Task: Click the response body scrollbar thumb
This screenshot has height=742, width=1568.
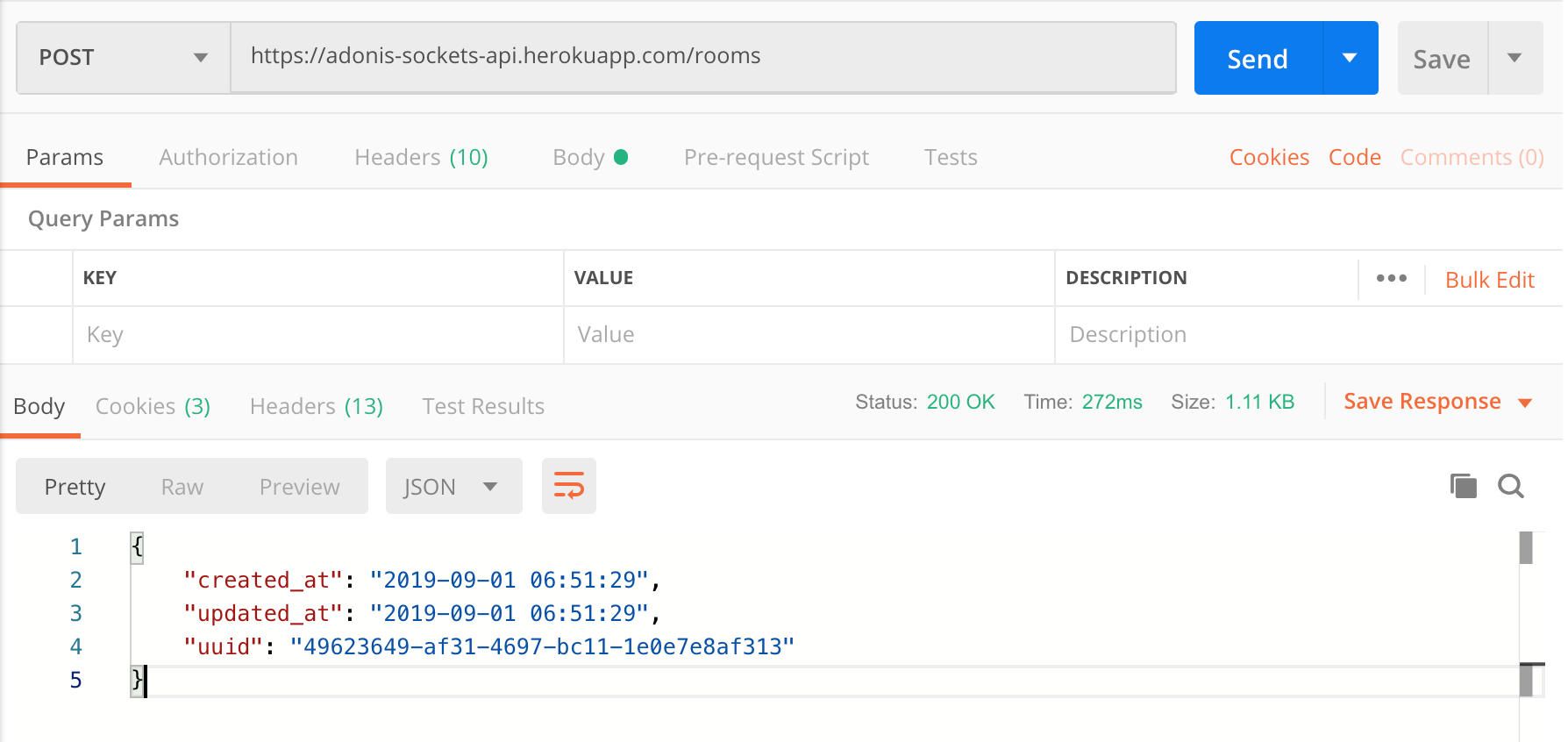Action: (x=1526, y=549)
